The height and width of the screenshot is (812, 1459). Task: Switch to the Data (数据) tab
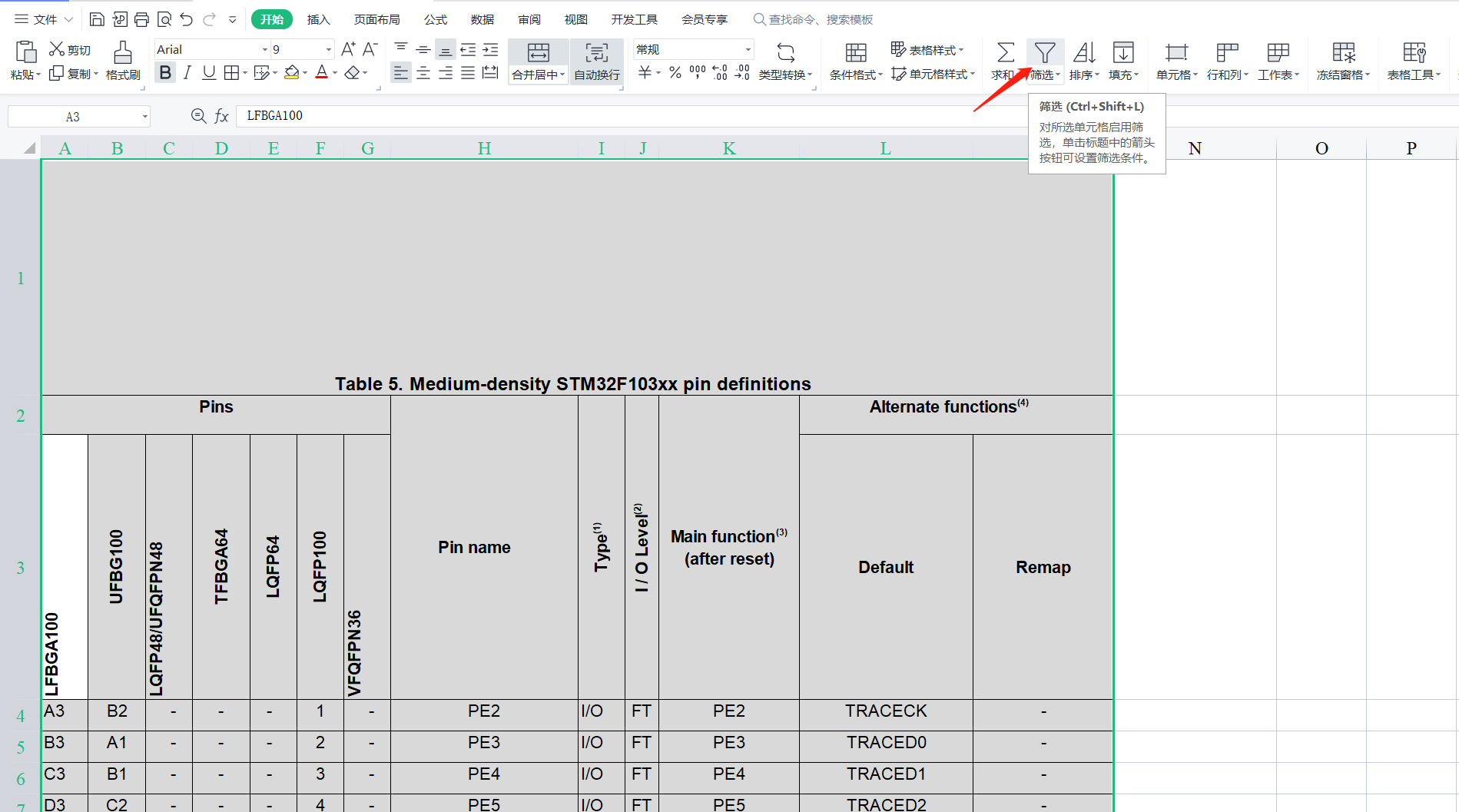click(x=482, y=19)
